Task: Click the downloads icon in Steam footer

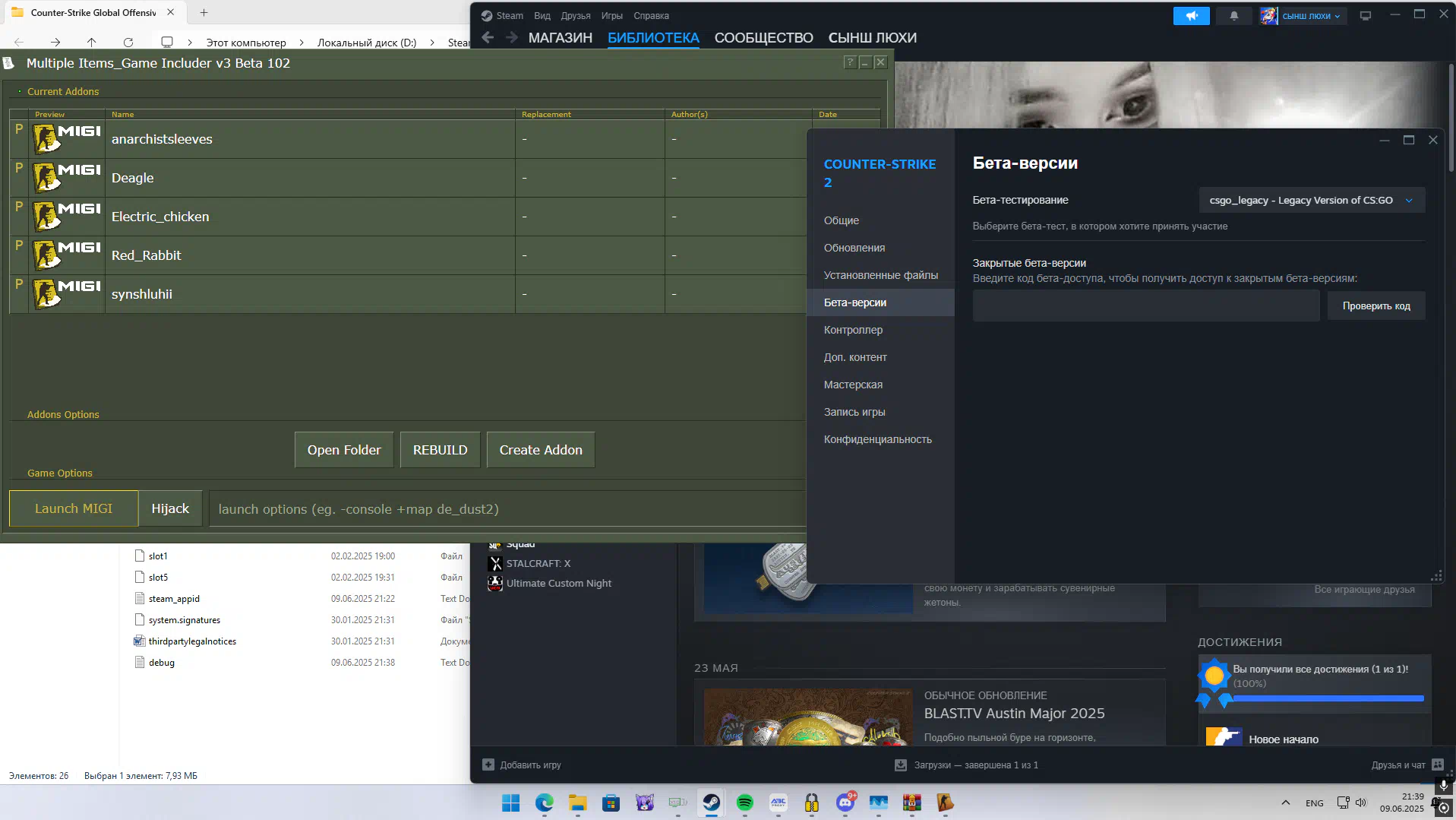Action: tap(901, 765)
